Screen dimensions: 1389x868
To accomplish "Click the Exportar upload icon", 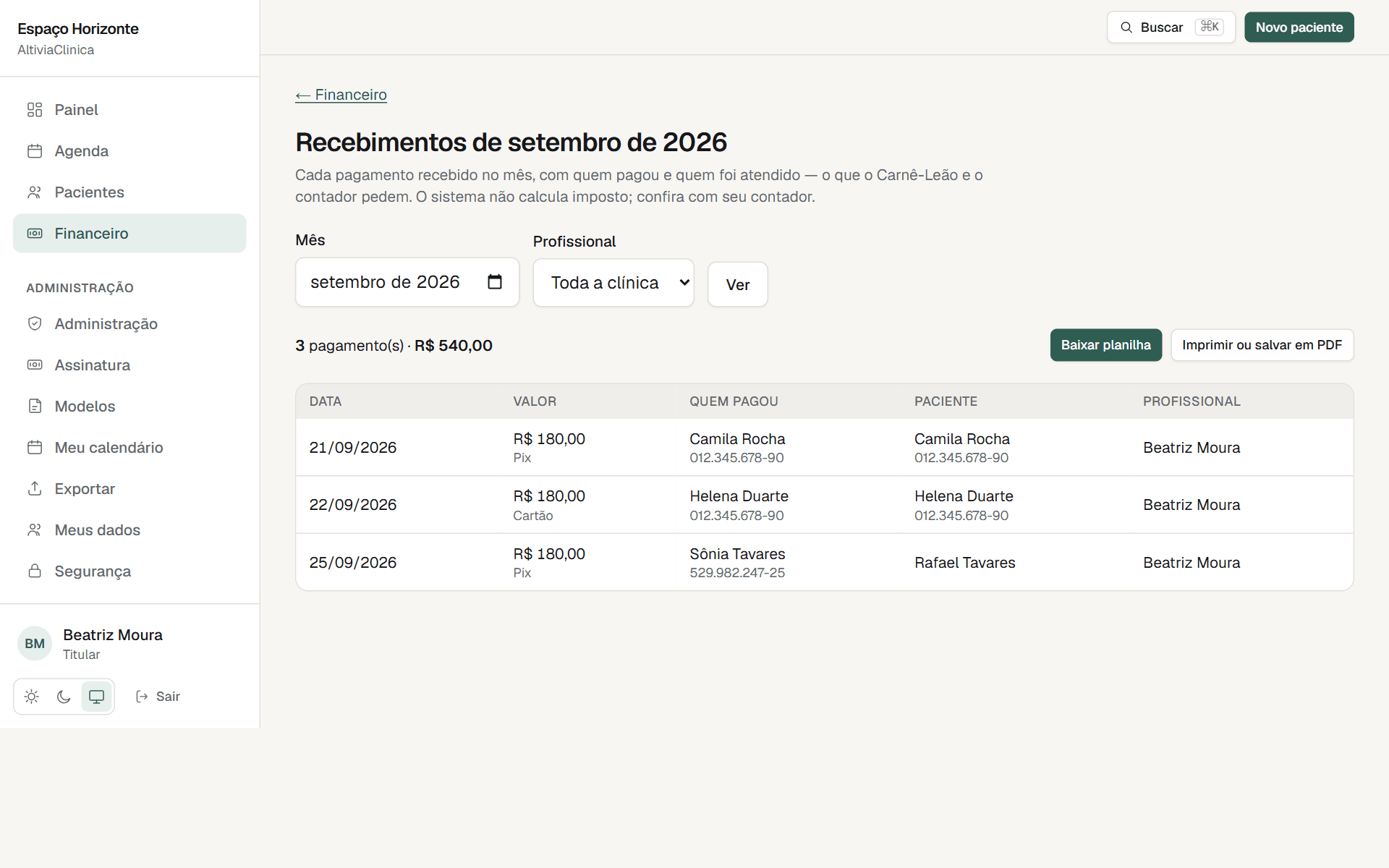I will 35,489.
